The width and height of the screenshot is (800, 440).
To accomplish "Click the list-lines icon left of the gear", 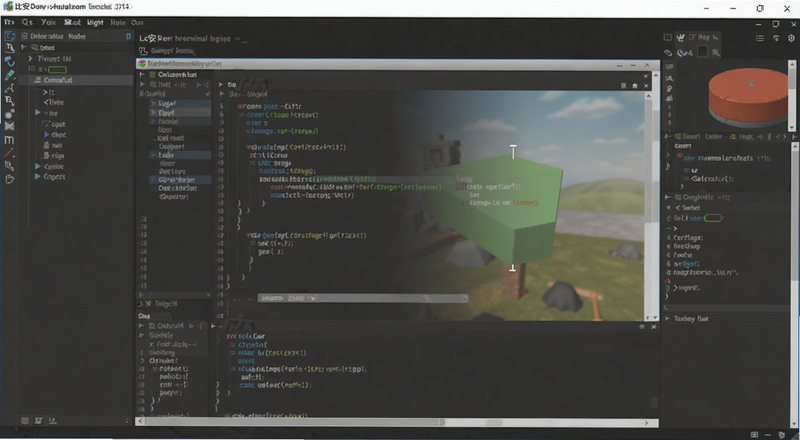I will pyautogui.click(x=760, y=38).
